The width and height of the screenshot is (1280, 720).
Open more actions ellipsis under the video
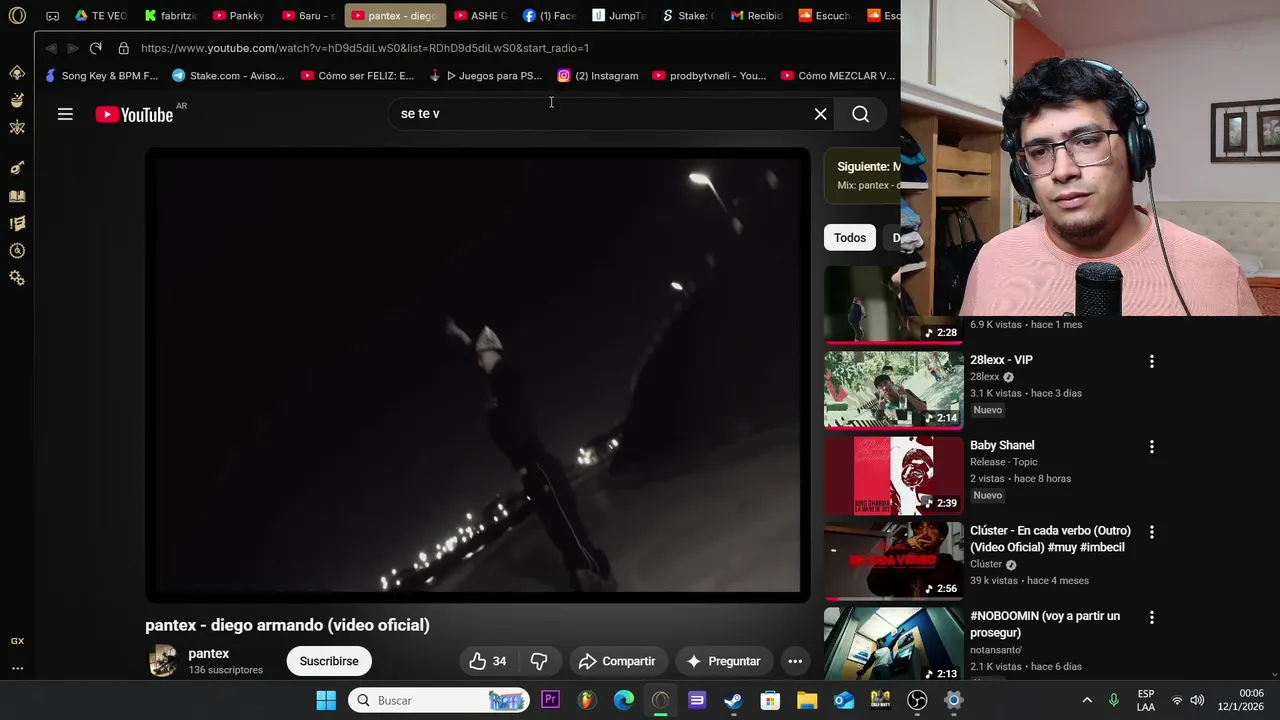[x=795, y=661]
